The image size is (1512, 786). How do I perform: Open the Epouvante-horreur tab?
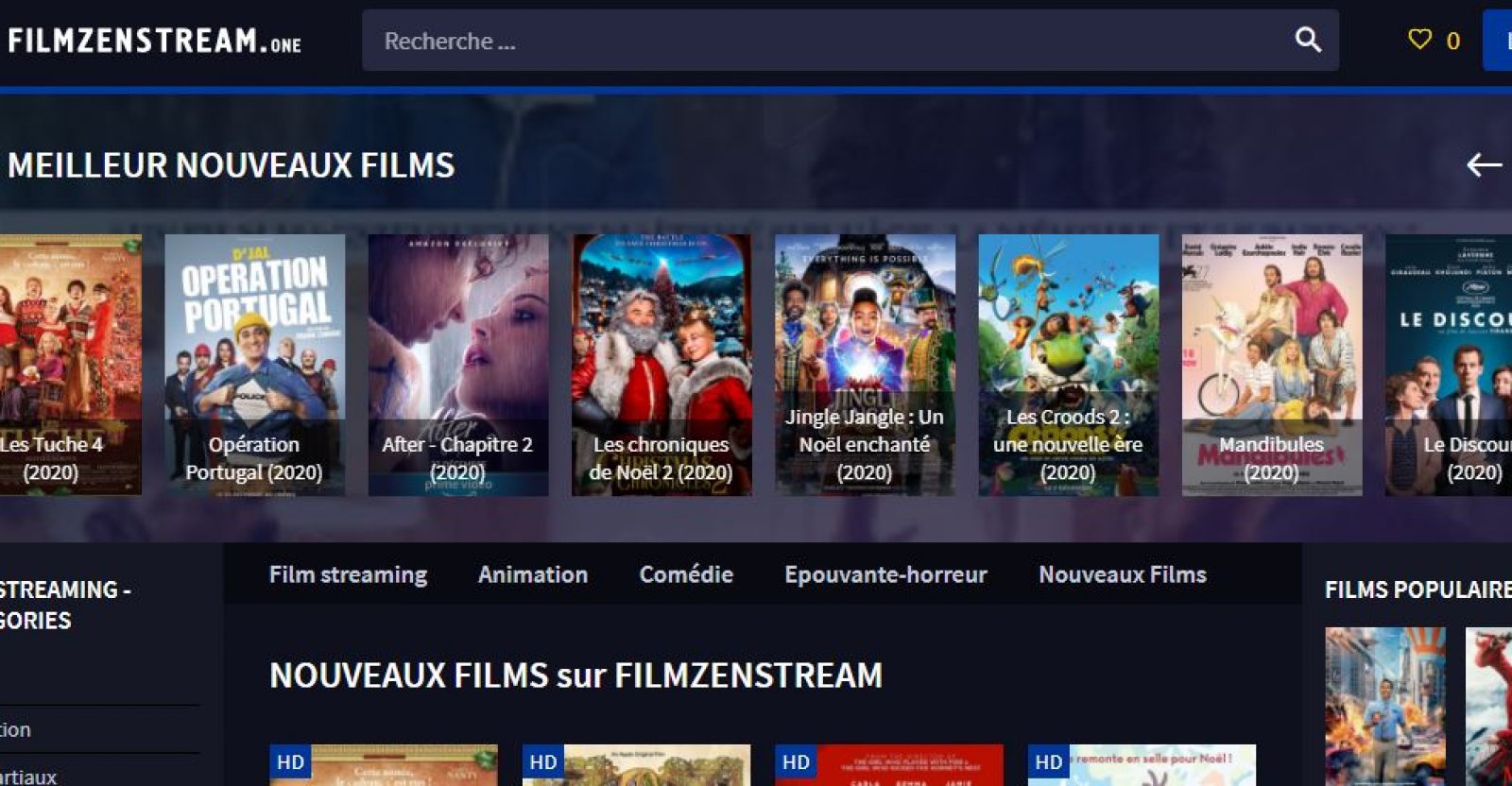885,574
